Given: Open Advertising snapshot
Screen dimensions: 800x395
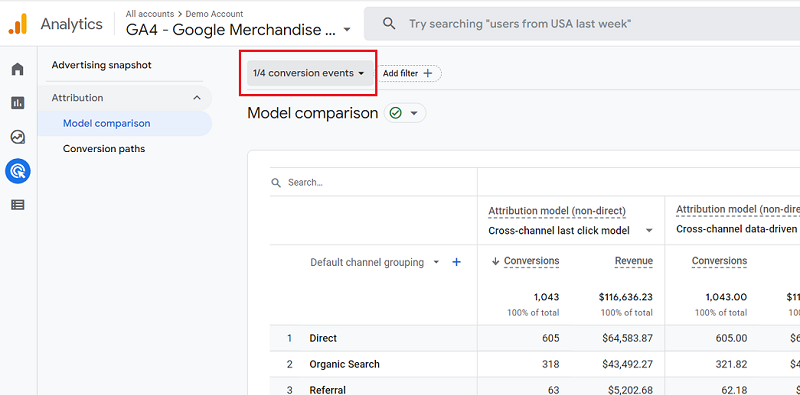Looking at the screenshot, I should click(102, 65).
